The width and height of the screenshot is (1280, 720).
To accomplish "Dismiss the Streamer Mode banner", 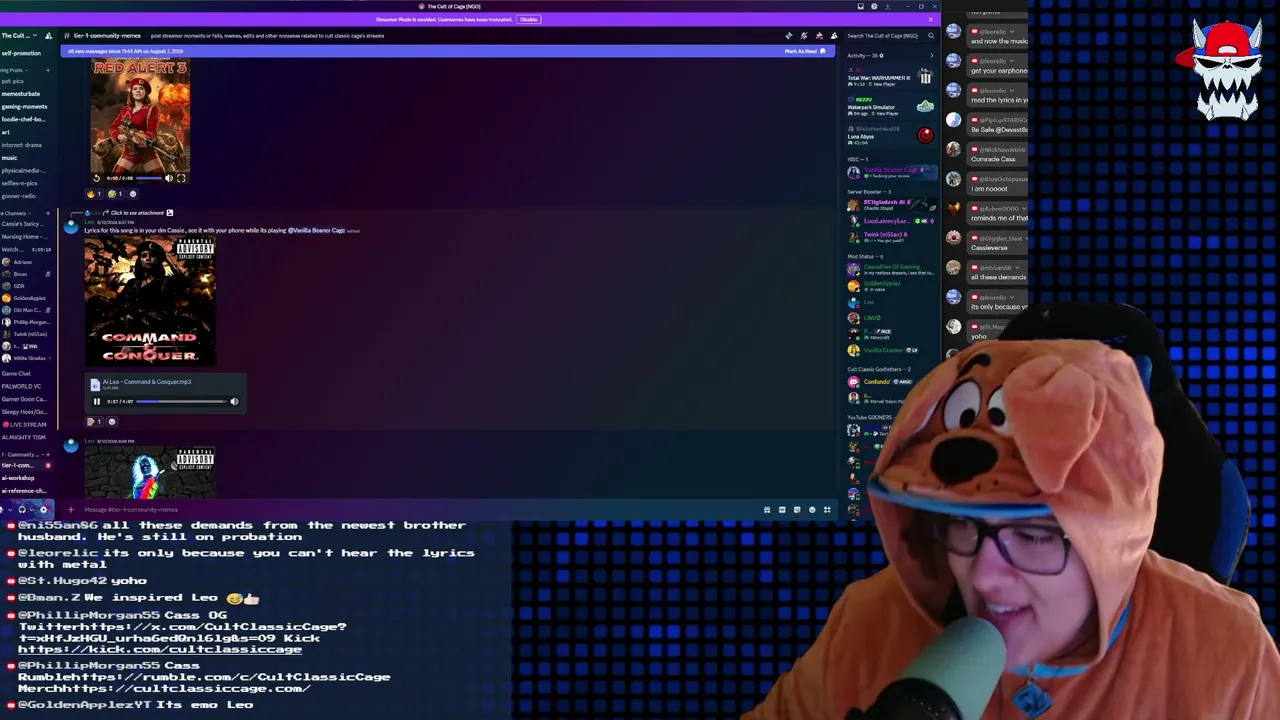I will (931, 19).
